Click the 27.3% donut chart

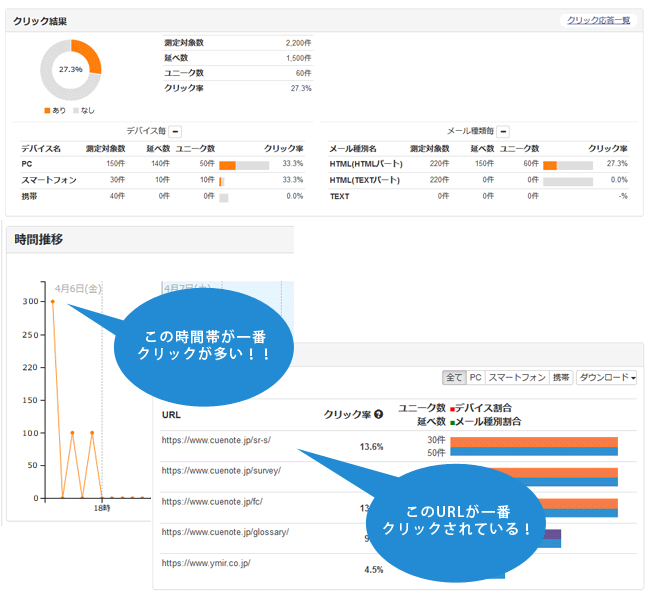coord(70,70)
